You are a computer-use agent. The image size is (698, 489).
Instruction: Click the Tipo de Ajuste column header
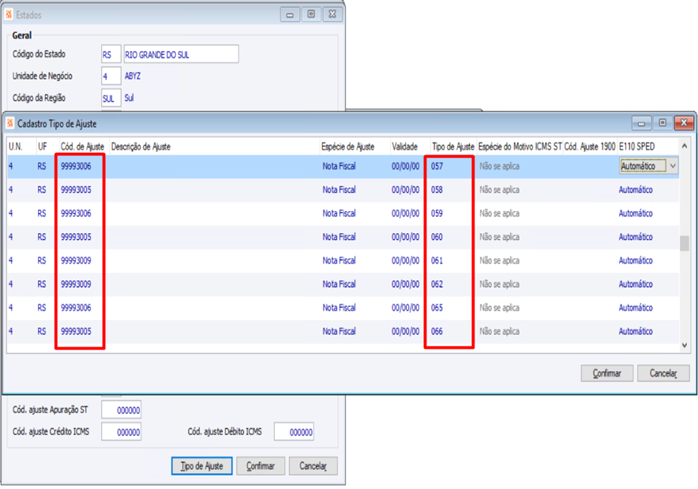453,147
